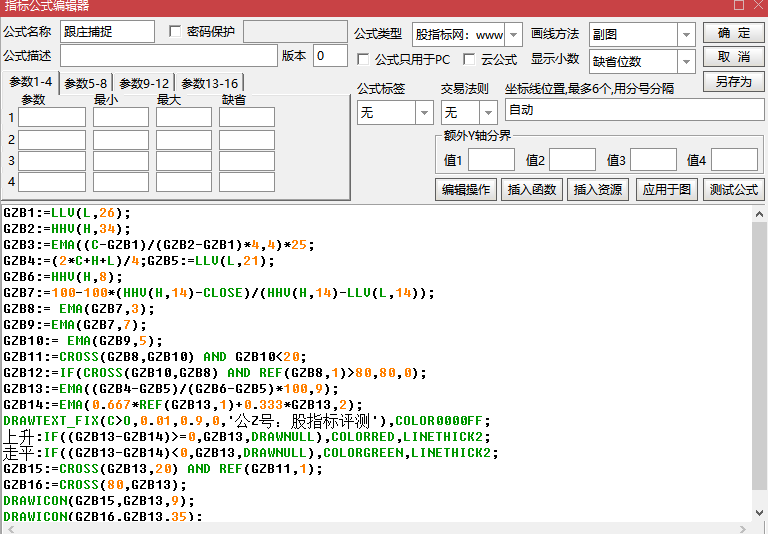Click the DRAWTEXT_FIX code line

click(x=247, y=421)
